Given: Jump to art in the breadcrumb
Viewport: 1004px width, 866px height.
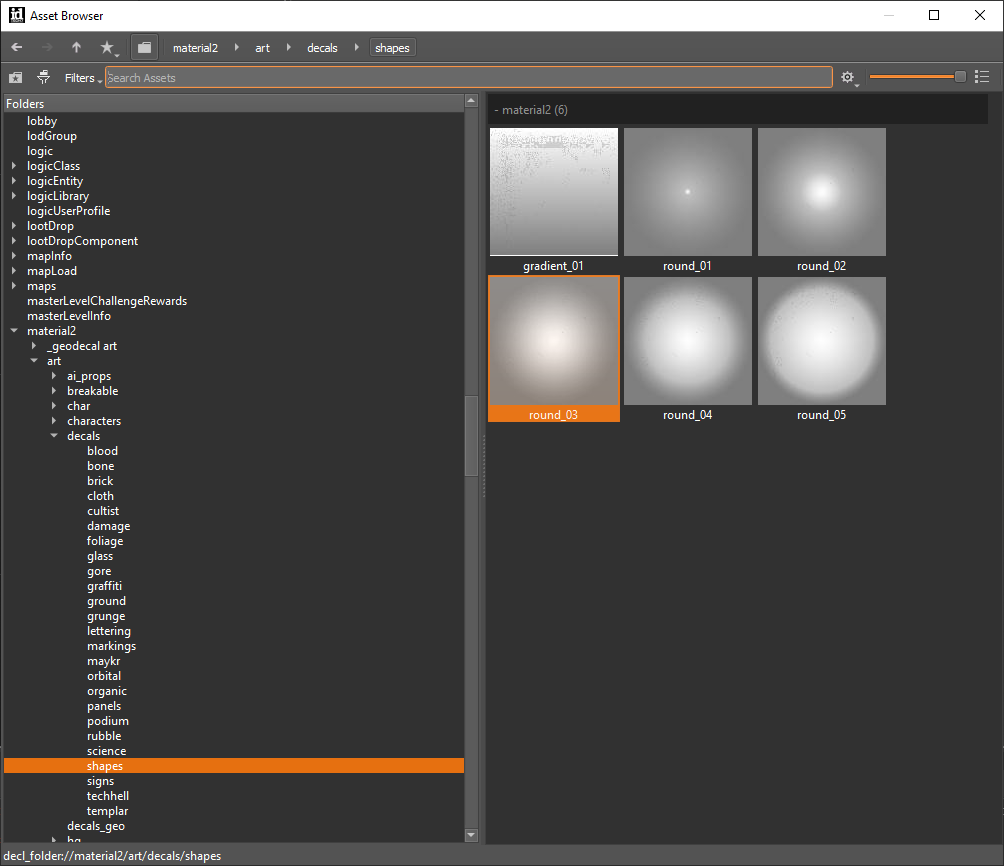Looking at the screenshot, I should (263, 48).
